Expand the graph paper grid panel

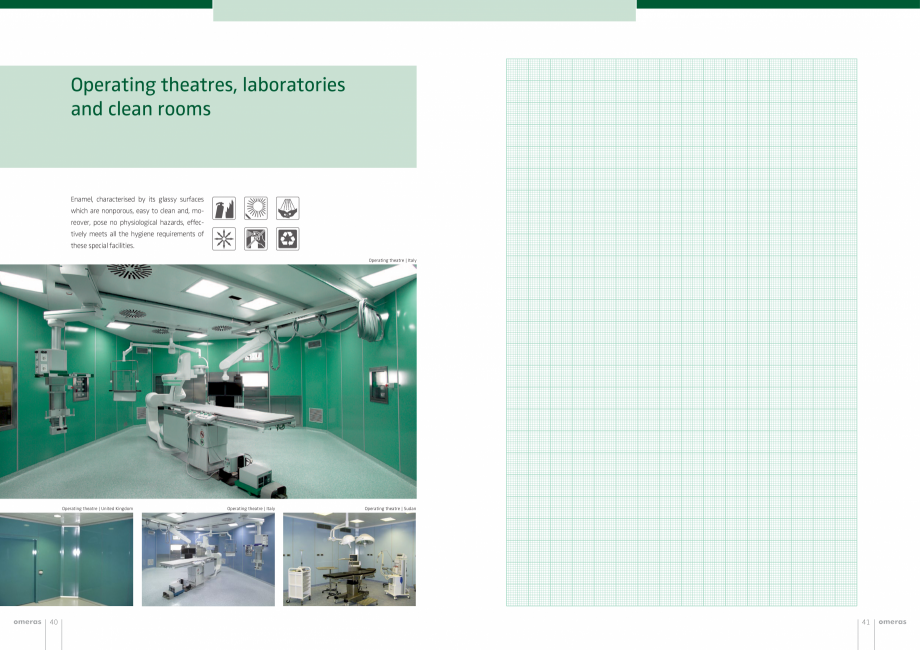[680, 332]
